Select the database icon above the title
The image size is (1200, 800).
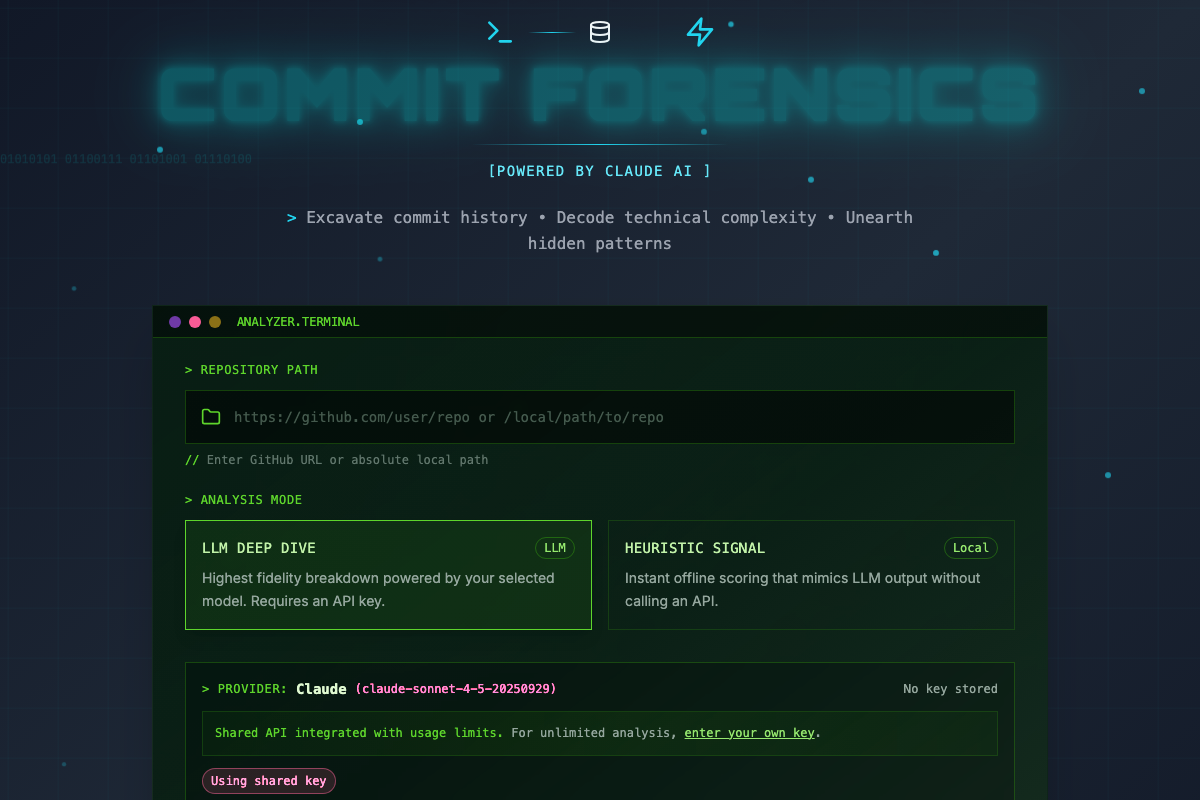pos(598,31)
